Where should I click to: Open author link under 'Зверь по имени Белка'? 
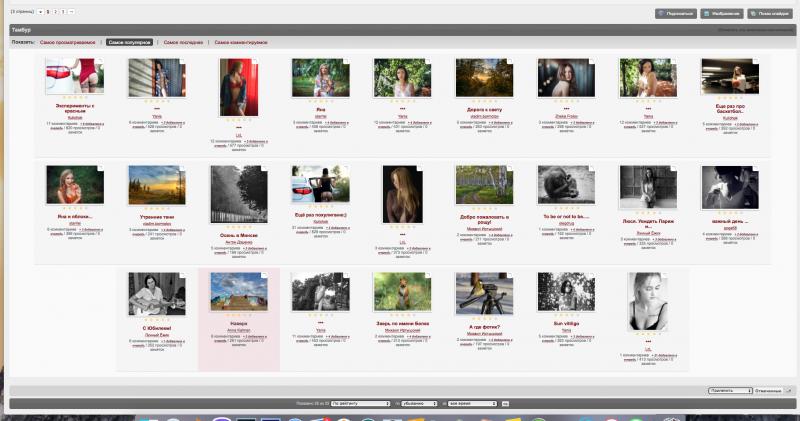coord(402,330)
